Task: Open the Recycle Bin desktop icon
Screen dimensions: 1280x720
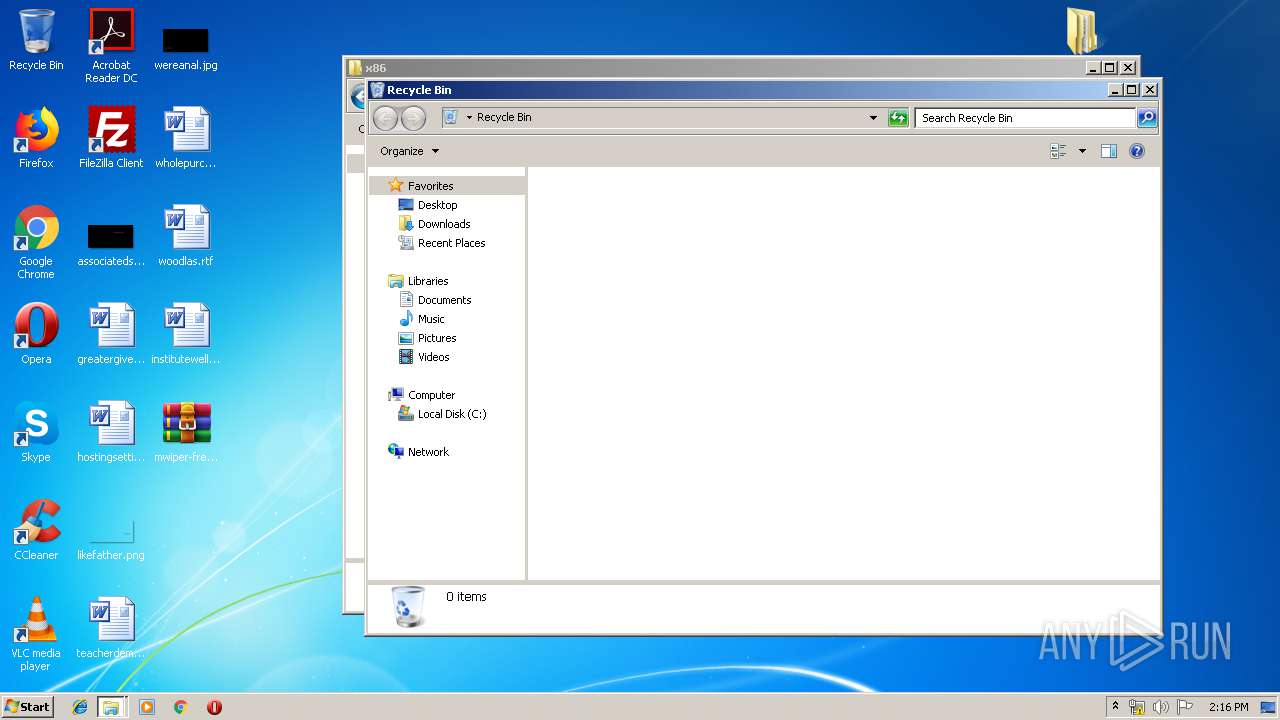Action: 36,40
